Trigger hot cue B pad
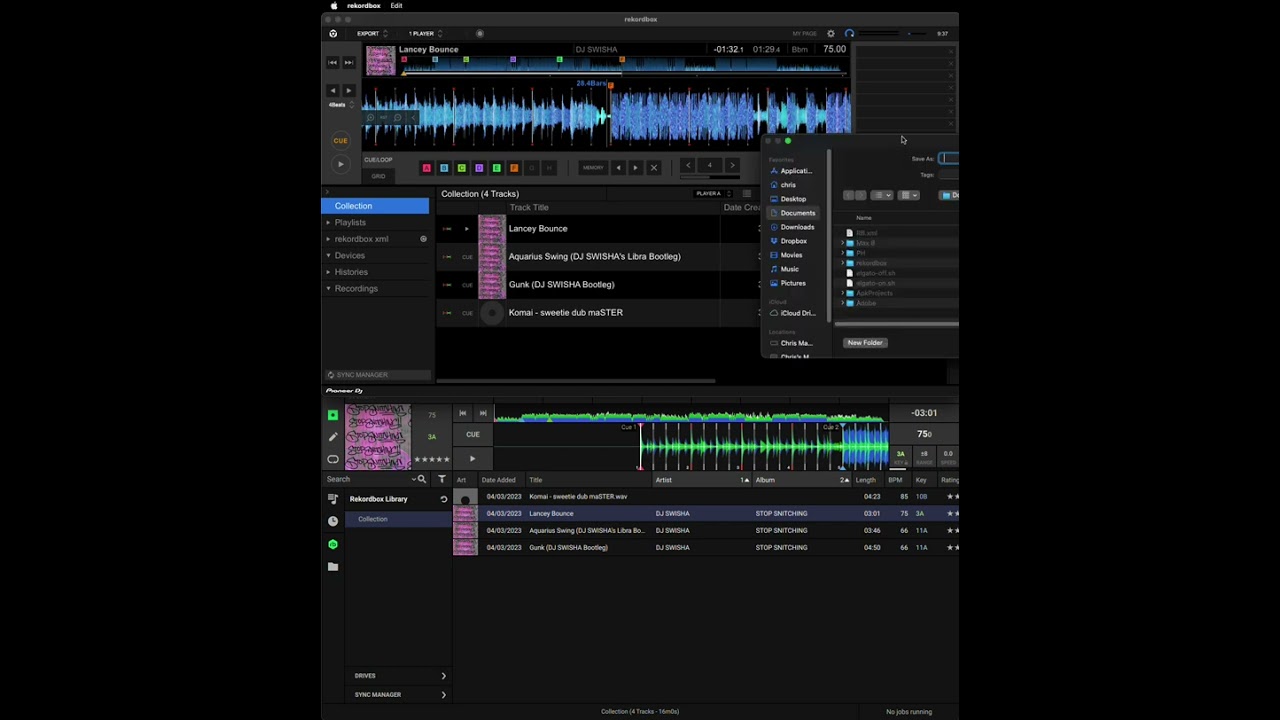This screenshot has width=1280, height=720. [x=444, y=168]
